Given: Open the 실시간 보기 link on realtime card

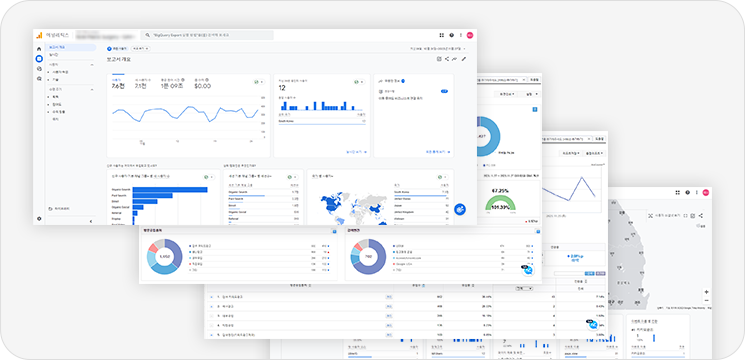Looking at the screenshot, I should point(356,152).
